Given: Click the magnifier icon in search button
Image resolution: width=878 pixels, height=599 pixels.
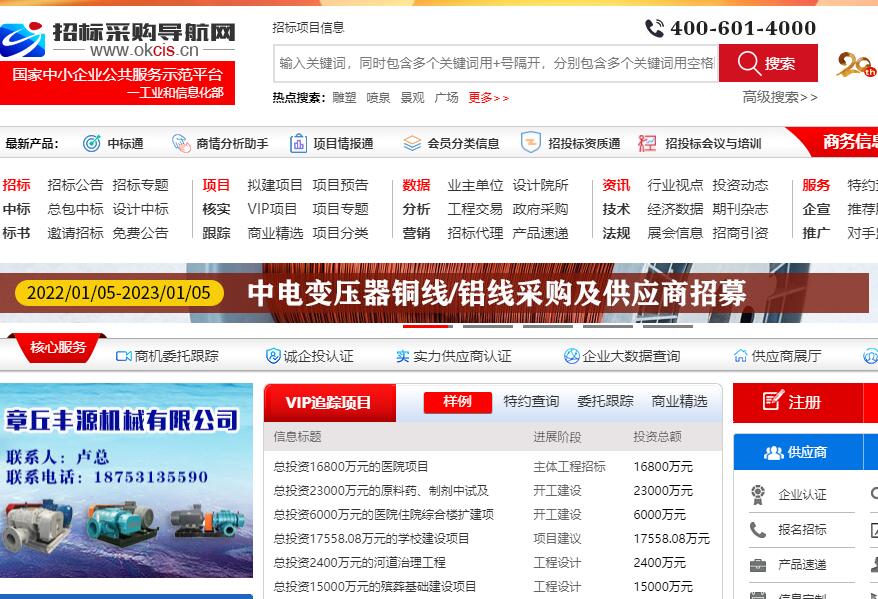Looking at the screenshot, I should coord(749,64).
